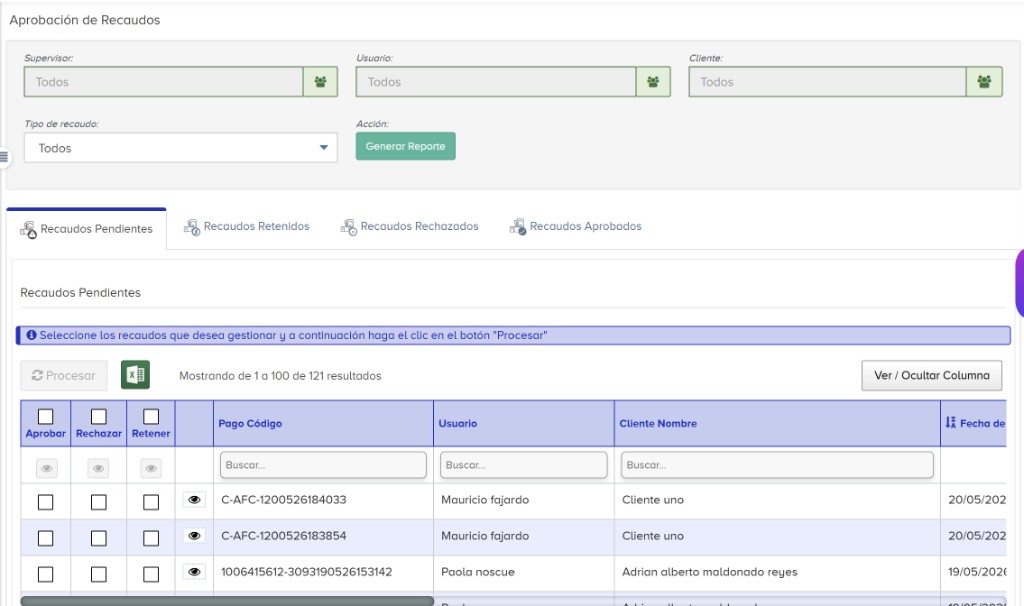This screenshot has width=1024, height=606.
Task: Tick Aprobar checkbox for C-AFC-1200526184033
Action: 46,502
